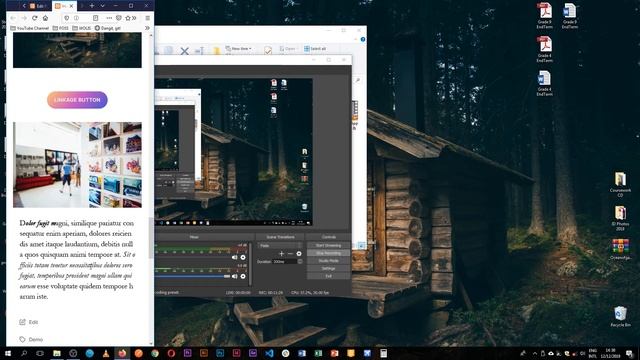This screenshot has width=640, height=360.
Task: Show Firefox tracking protection shield
Action: pos(67,18)
